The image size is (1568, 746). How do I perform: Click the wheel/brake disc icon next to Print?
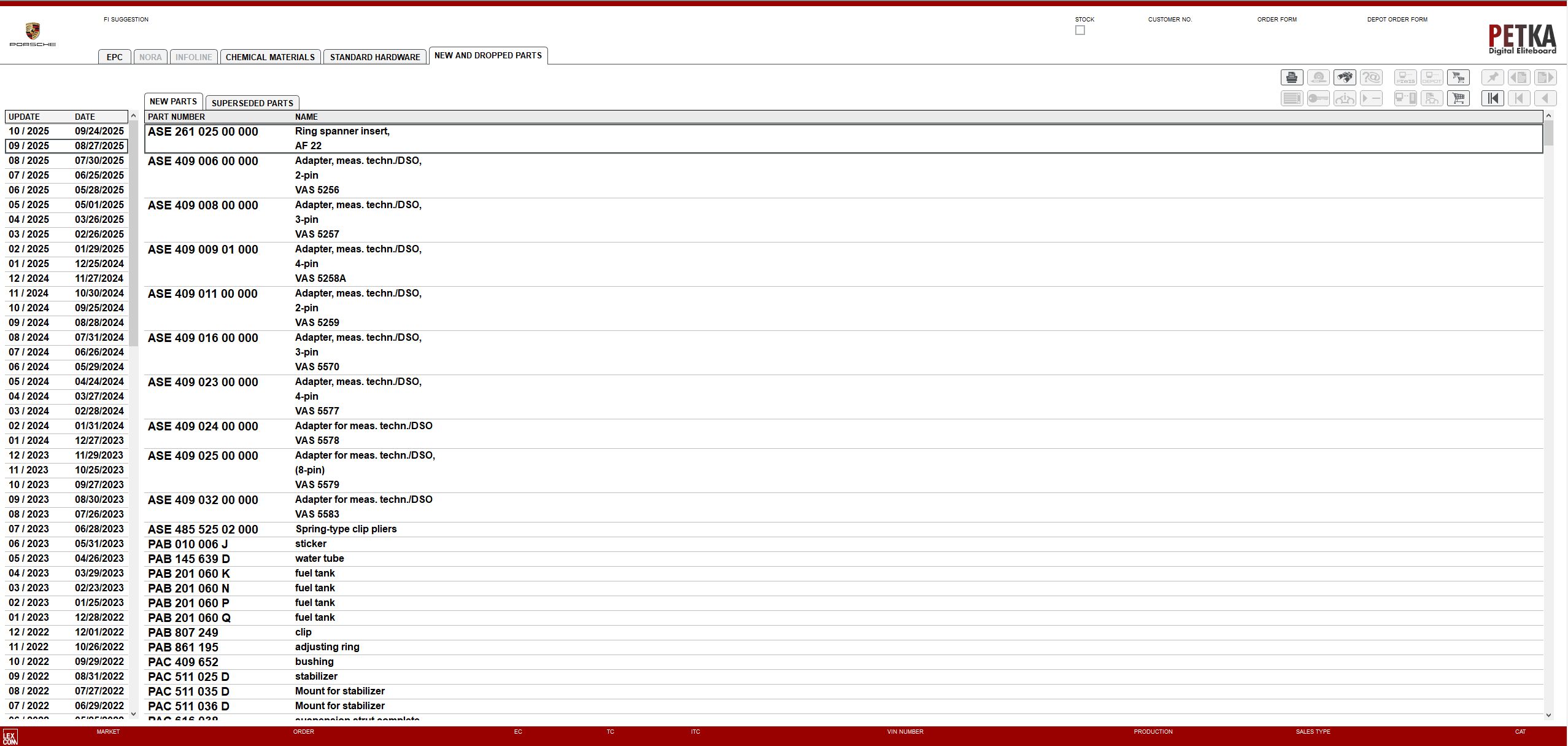pos(1318,77)
